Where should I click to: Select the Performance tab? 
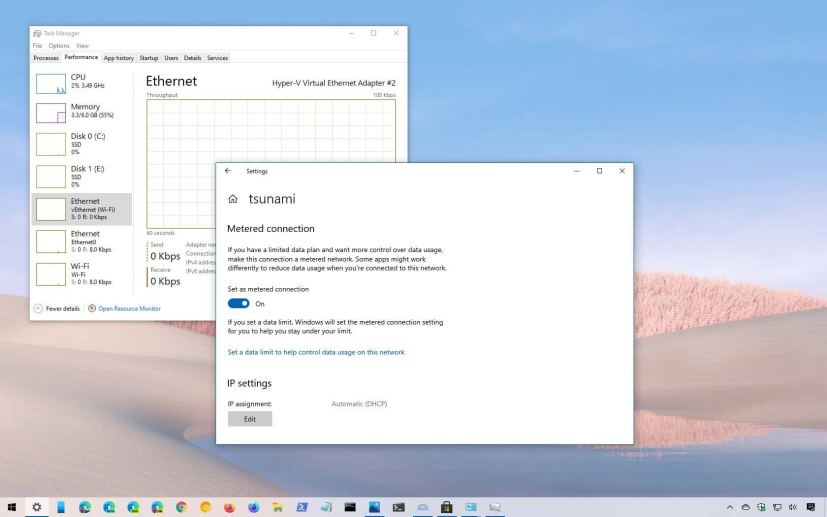point(81,57)
